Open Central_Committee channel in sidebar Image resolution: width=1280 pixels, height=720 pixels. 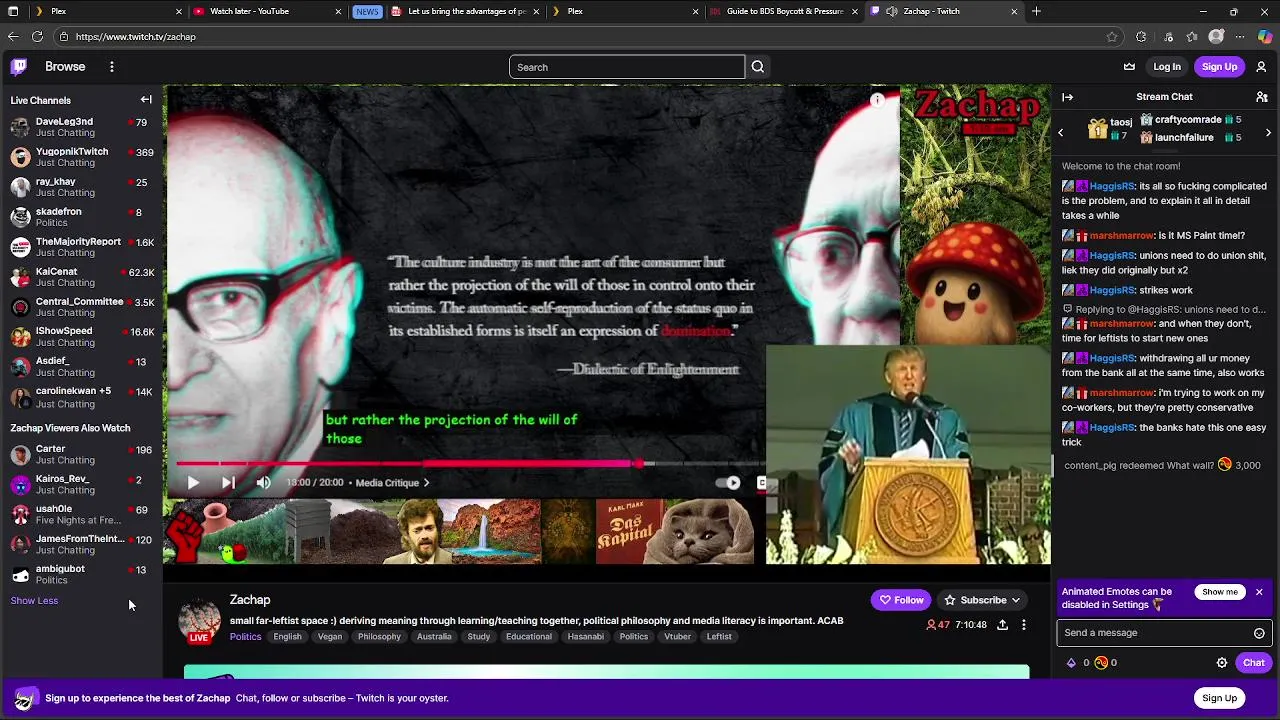(x=82, y=307)
